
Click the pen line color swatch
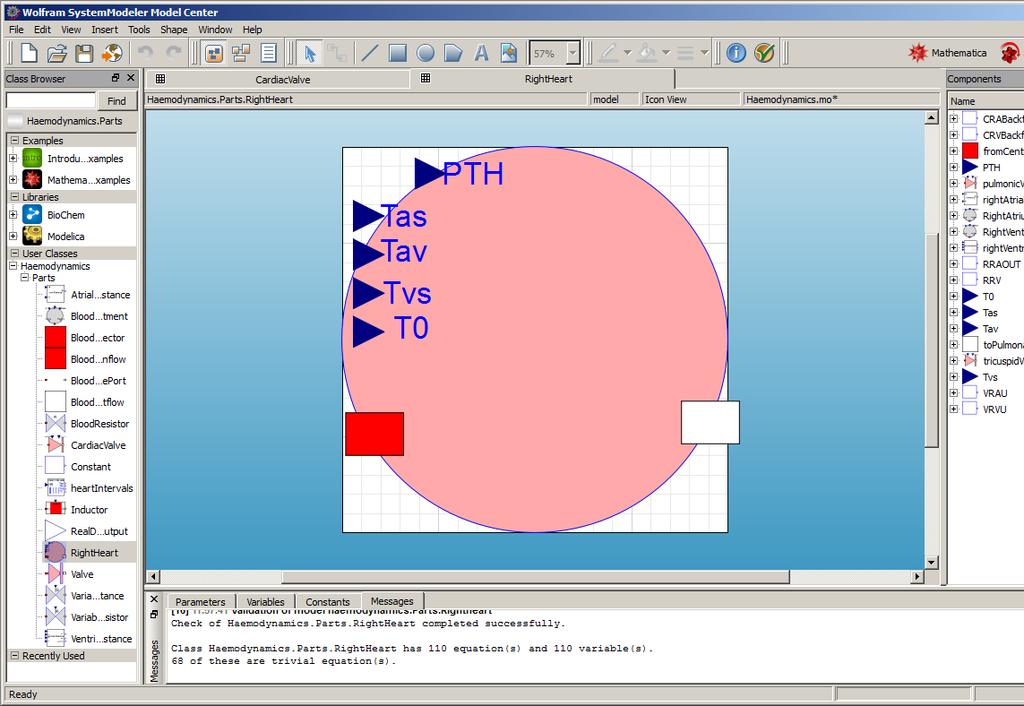(x=608, y=53)
